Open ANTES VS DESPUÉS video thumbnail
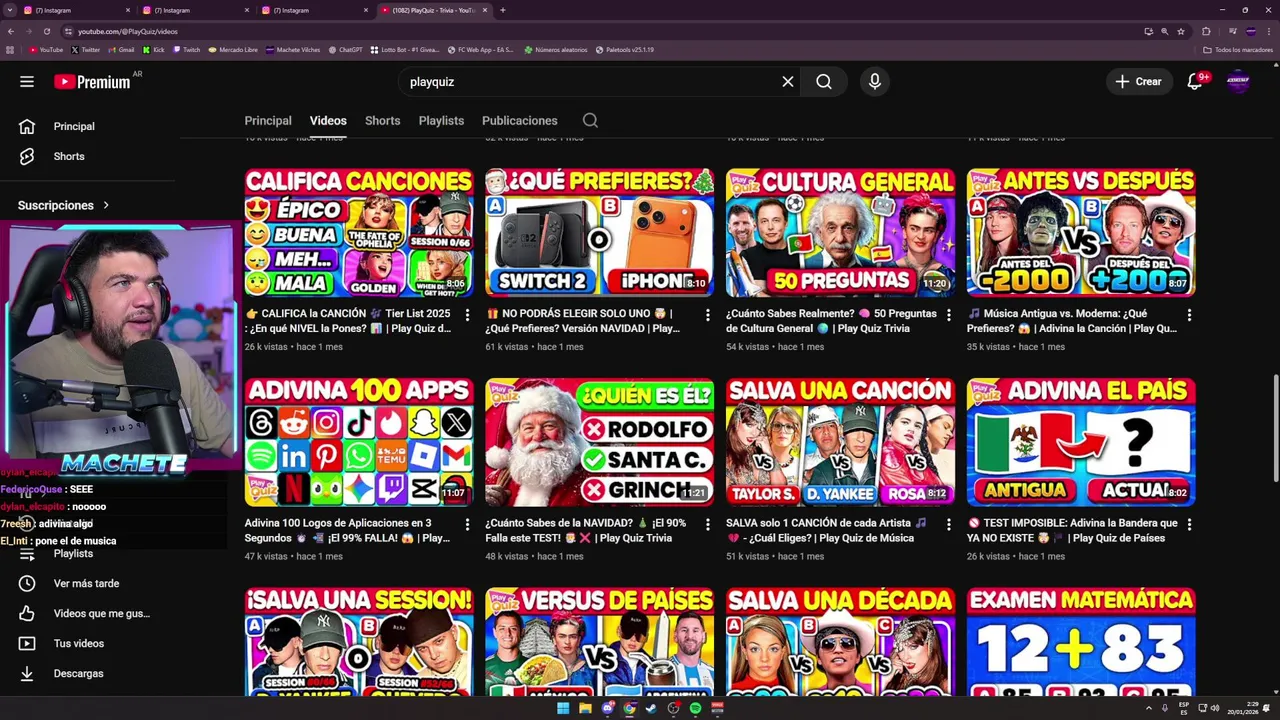The image size is (1280, 720). coord(1081,232)
